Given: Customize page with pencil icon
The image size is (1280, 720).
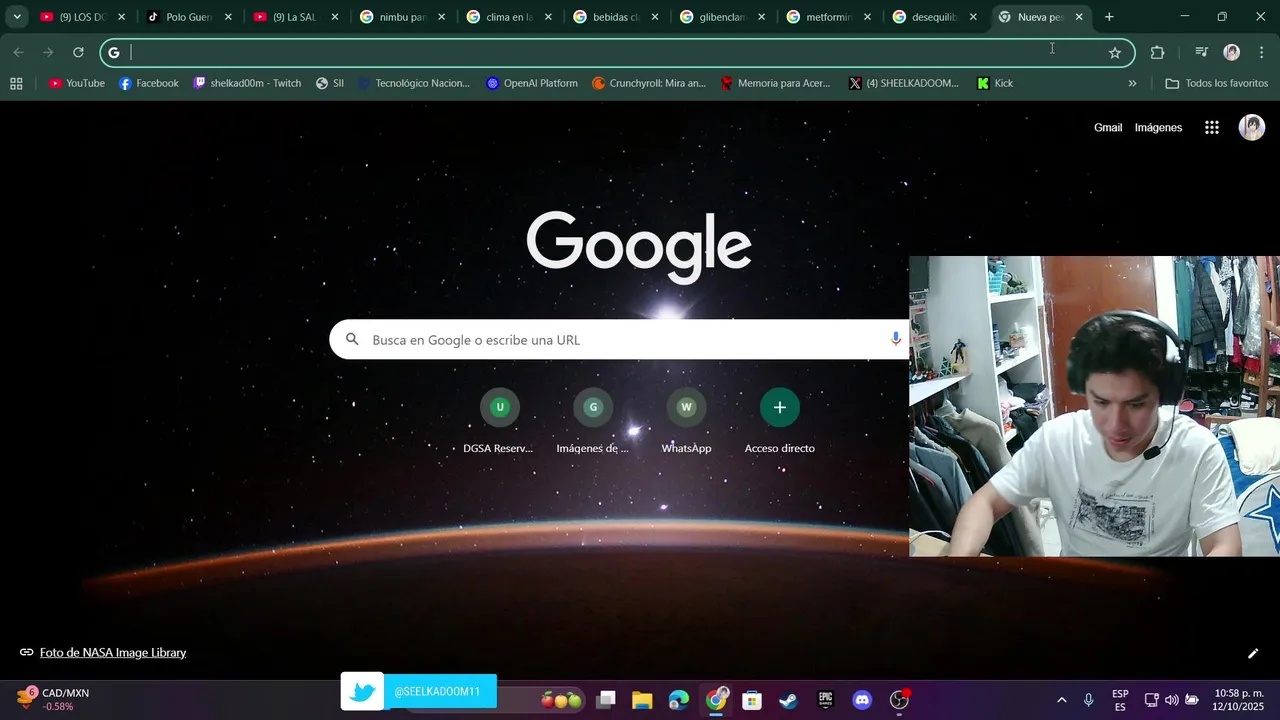Looking at the screenshot, I should pos(1253,653).
